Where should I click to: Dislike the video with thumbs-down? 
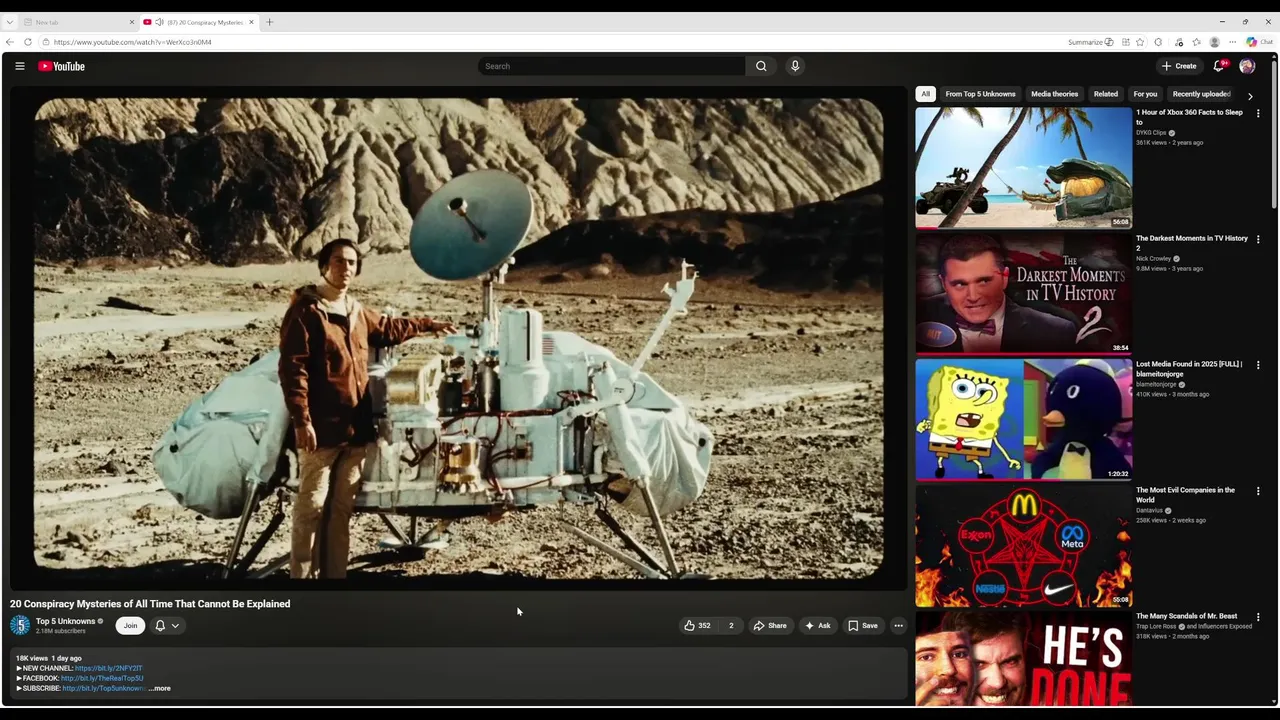731,626
